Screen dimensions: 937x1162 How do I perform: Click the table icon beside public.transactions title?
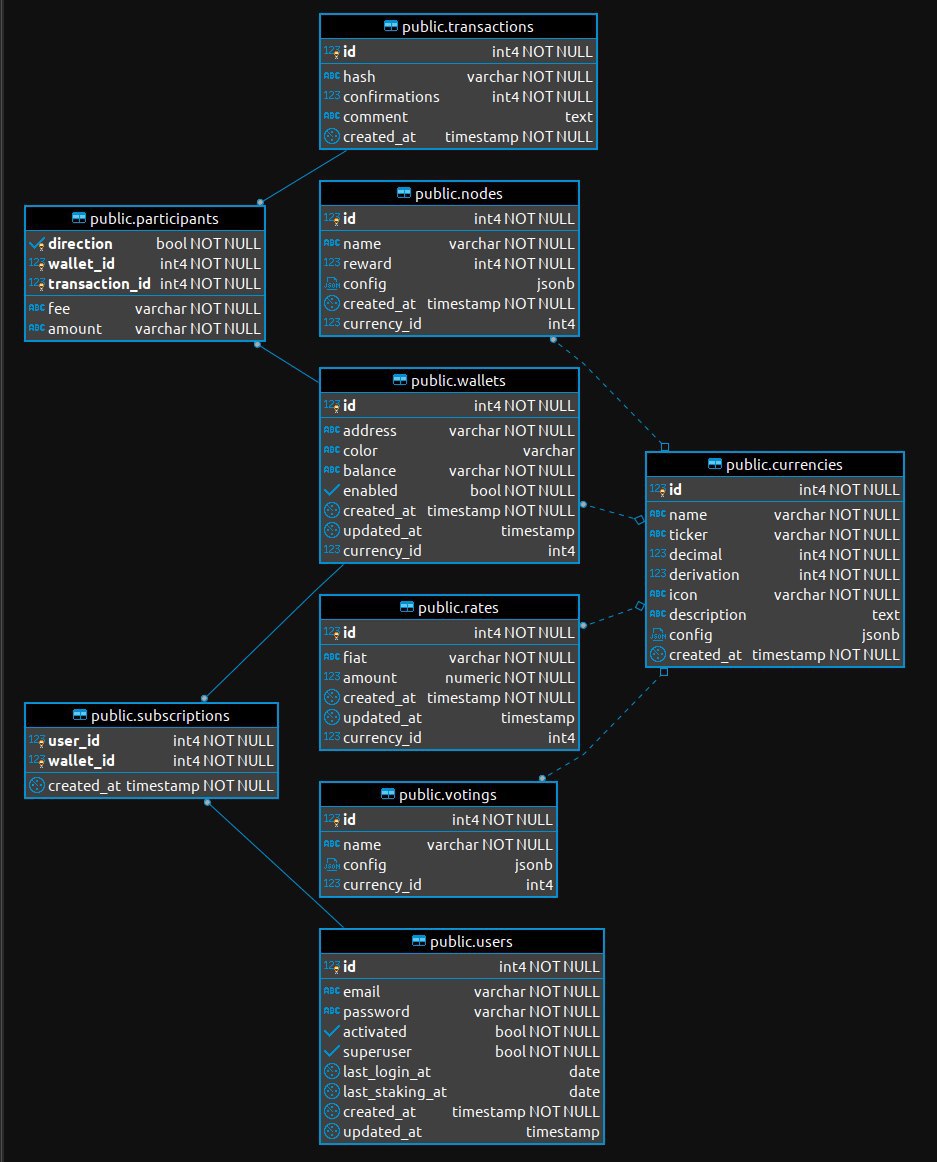(x=391, y=27)
